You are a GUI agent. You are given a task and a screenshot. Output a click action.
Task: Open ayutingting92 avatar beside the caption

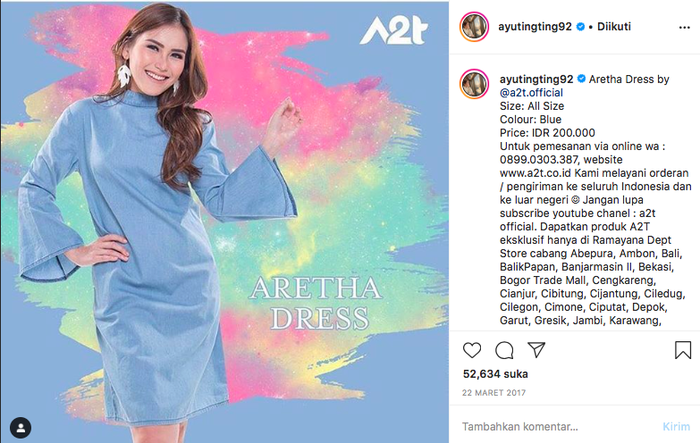[474, 84]
